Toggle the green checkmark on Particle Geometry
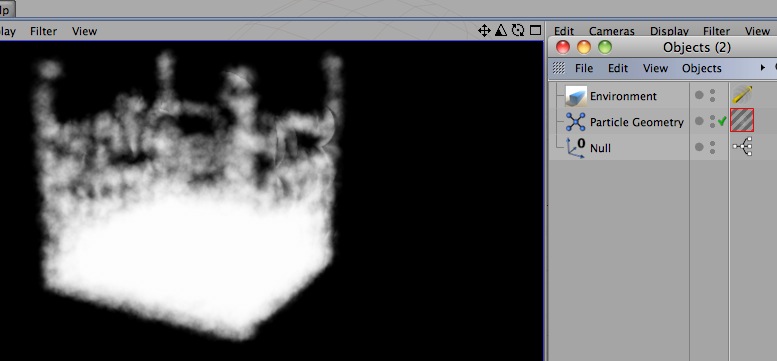 722,121
